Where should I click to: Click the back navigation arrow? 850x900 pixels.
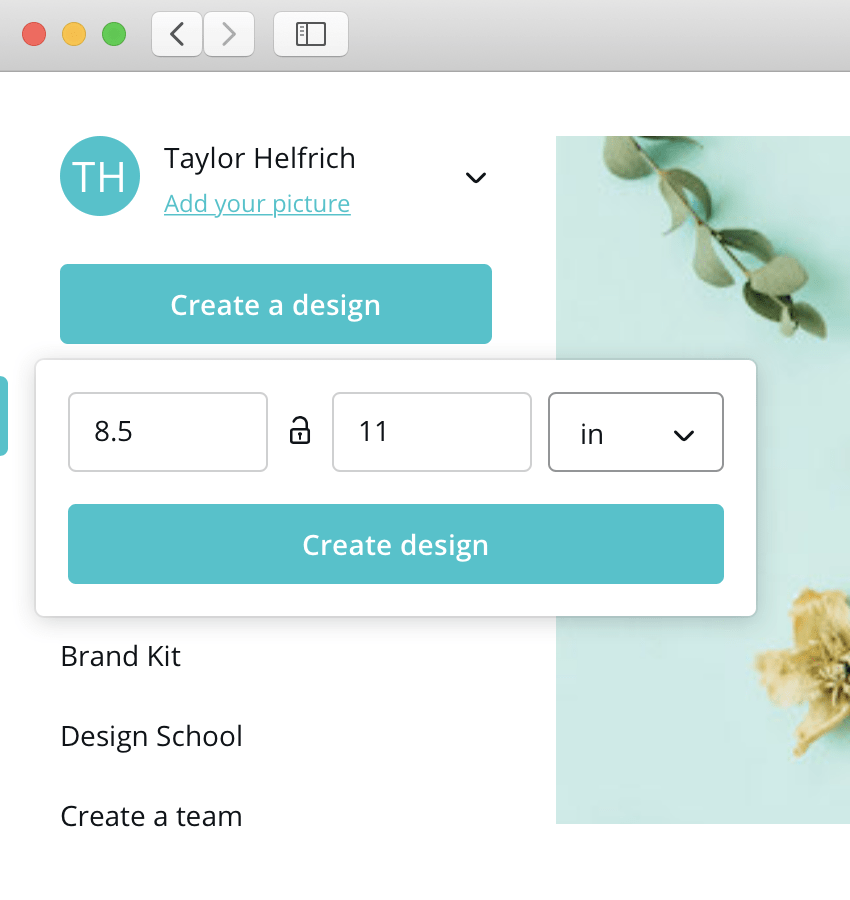tap(177, 33)
